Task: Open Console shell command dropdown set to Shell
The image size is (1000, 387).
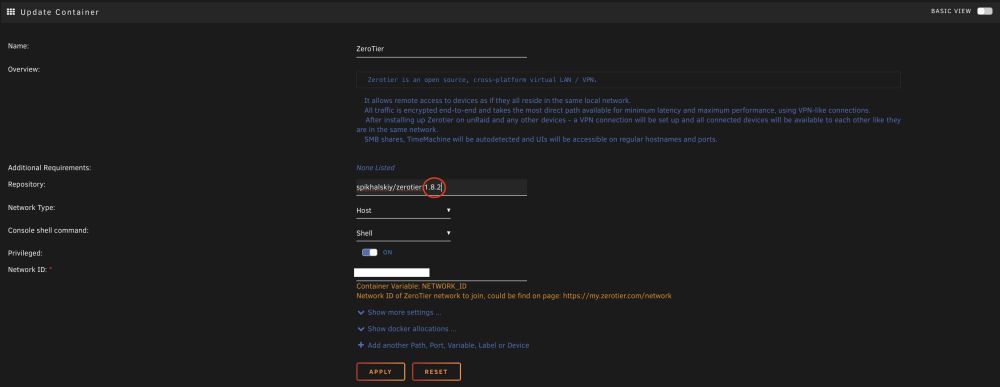Action: pyautogui.click(x=403, y=233)
